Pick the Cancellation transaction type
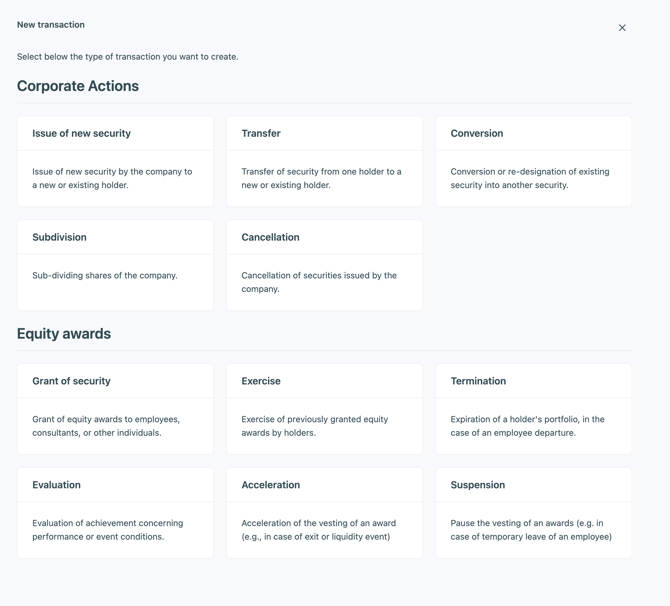This screenshot has width=670, height=606. pos(324,264)
